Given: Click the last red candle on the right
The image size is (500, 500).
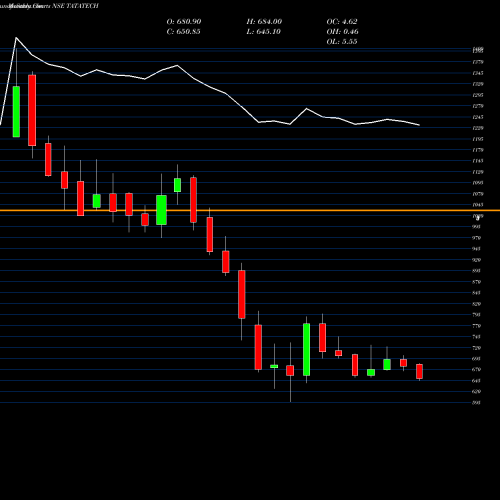Looking at the screenshot, I should tap(419, 371).
